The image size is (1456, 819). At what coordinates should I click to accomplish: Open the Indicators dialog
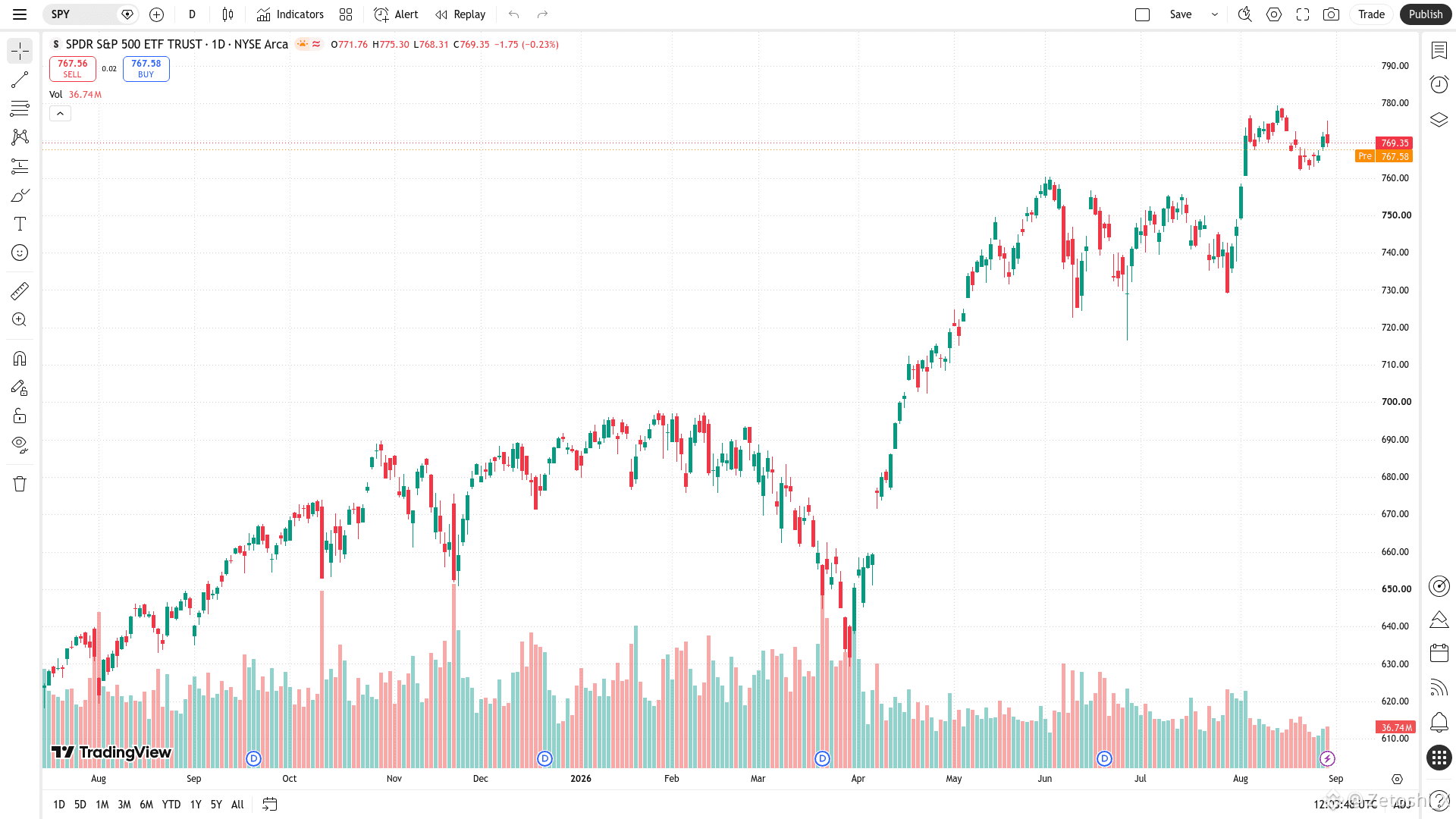(x=290, y=14)
